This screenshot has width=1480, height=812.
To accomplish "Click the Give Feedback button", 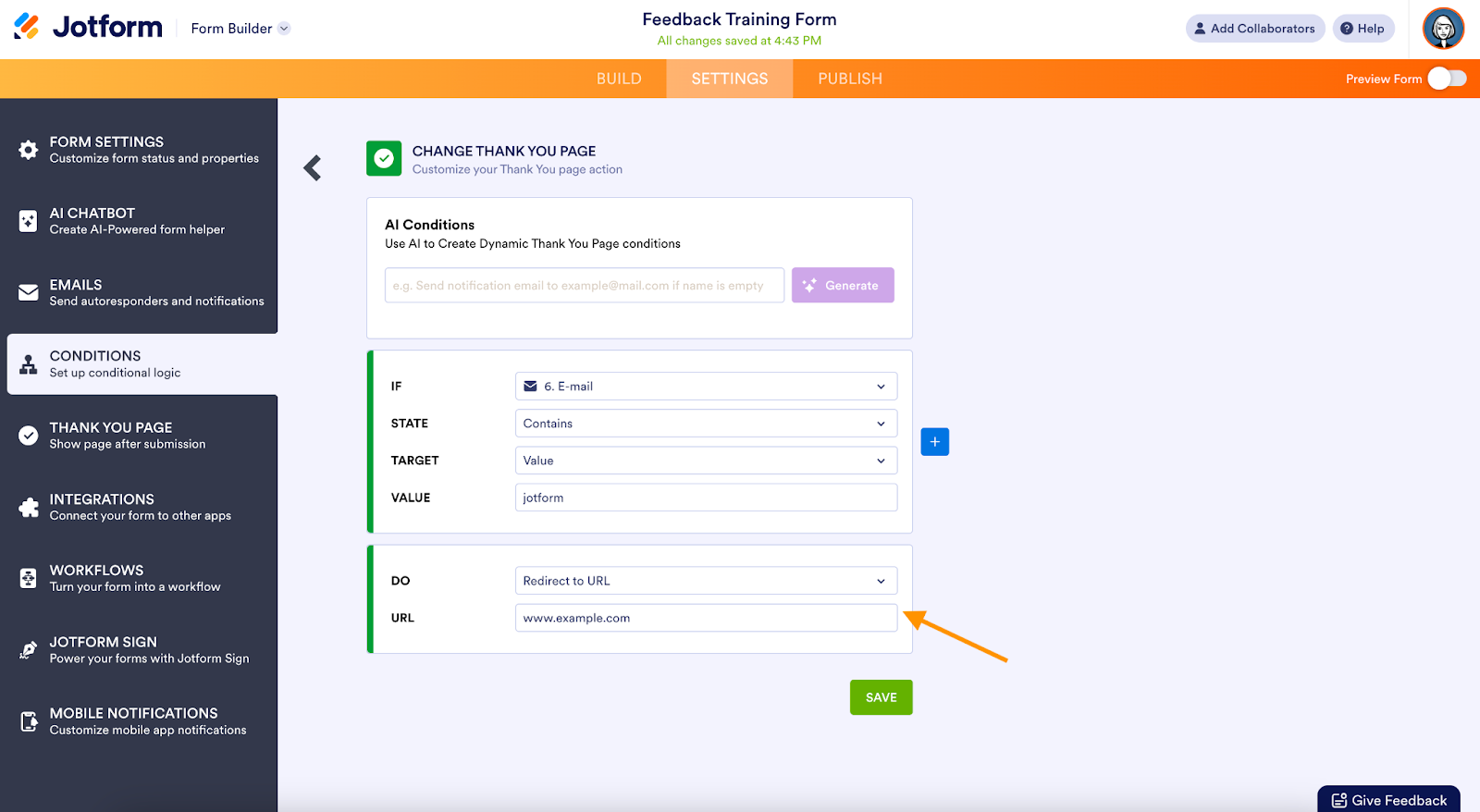I will pos(1388,799).
